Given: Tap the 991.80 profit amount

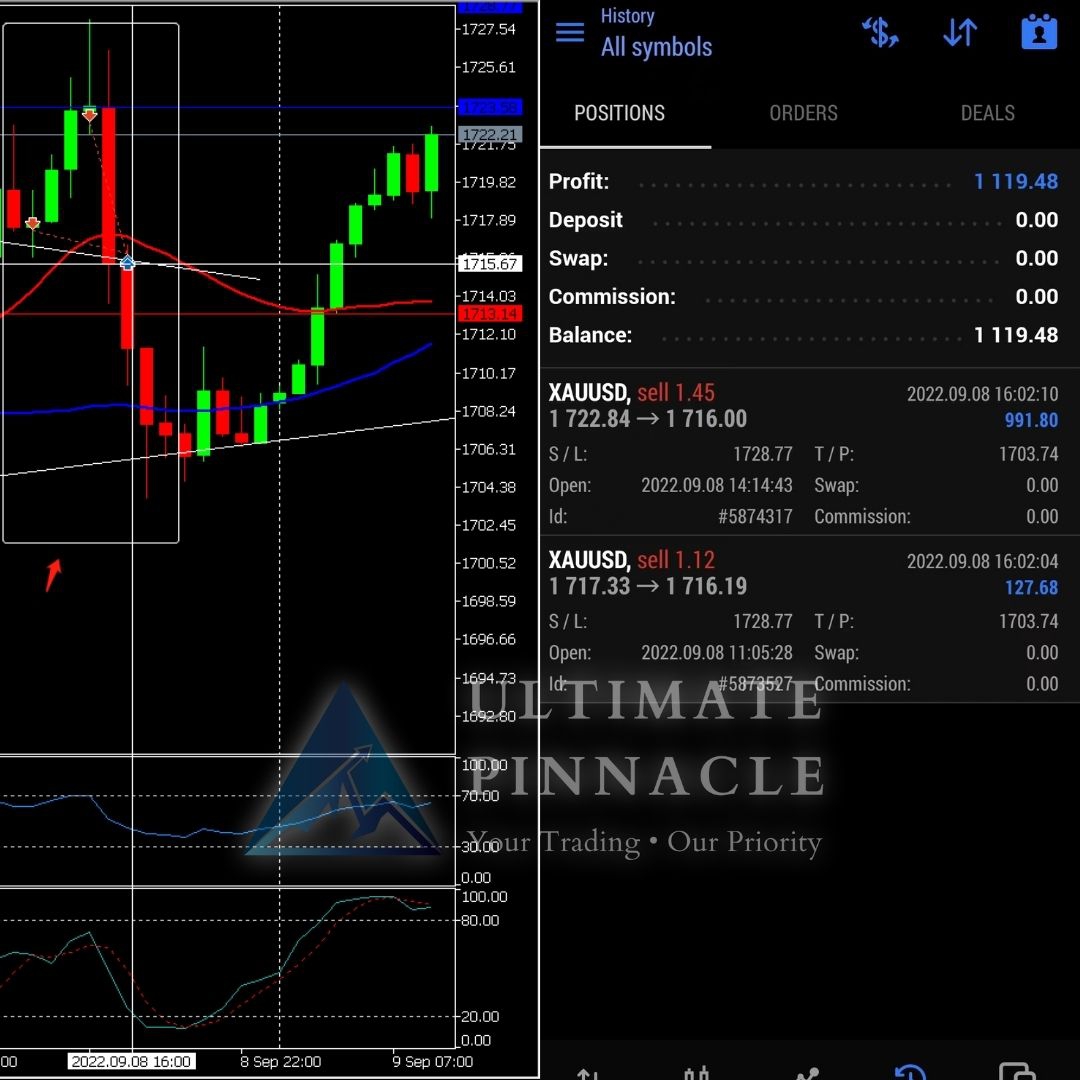Looking at the screenshot, I should (1030, 420).
